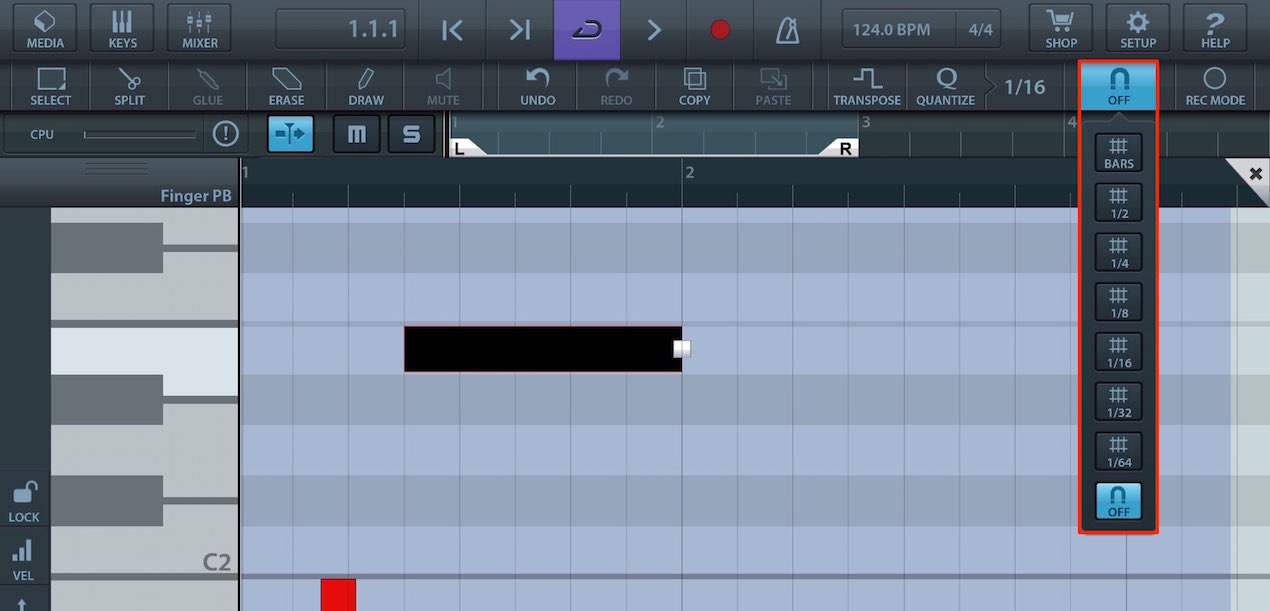Choose the Draw pencil tool

coord(365,86)
